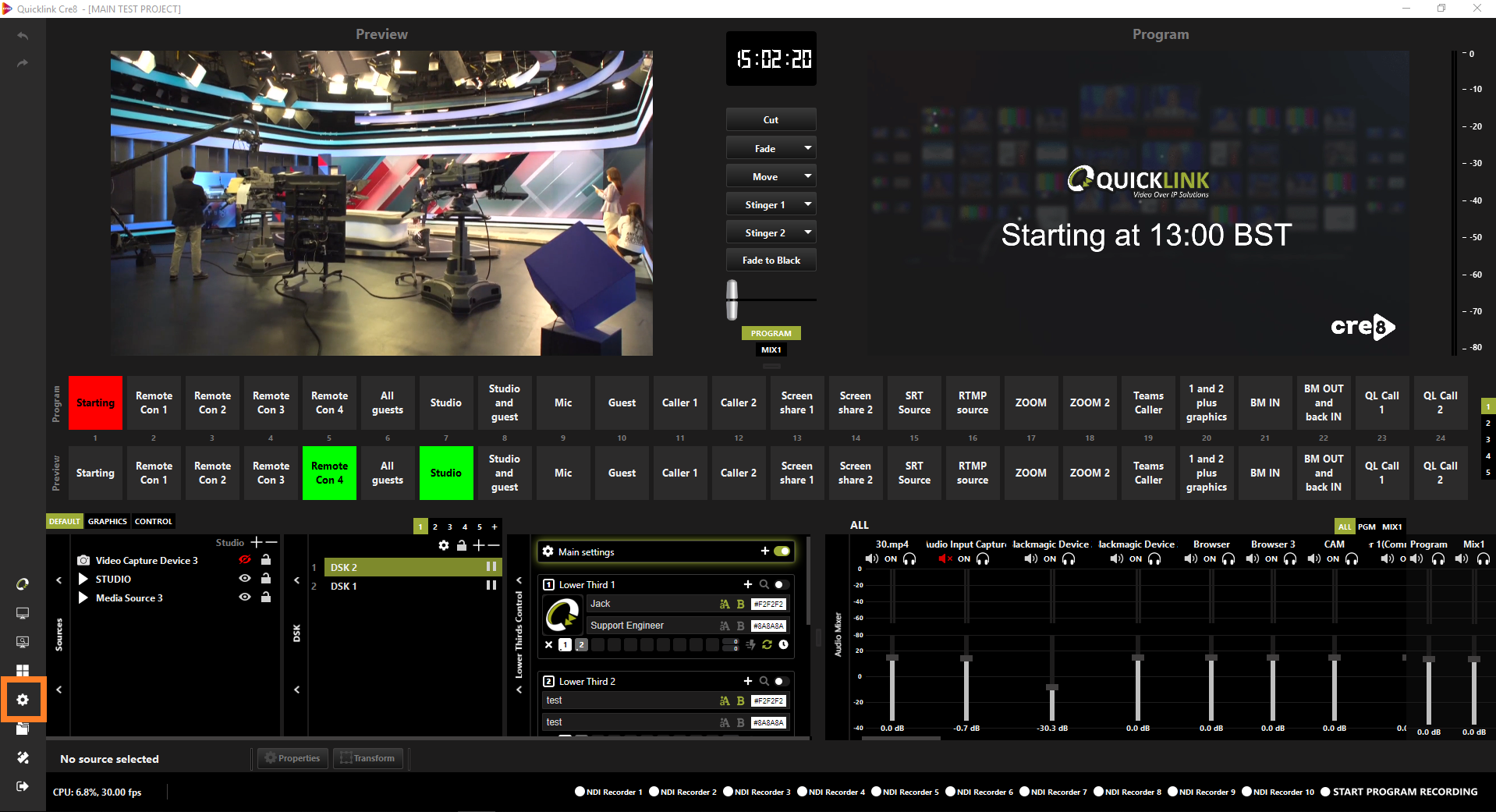Click the Cut transition button

771,119
